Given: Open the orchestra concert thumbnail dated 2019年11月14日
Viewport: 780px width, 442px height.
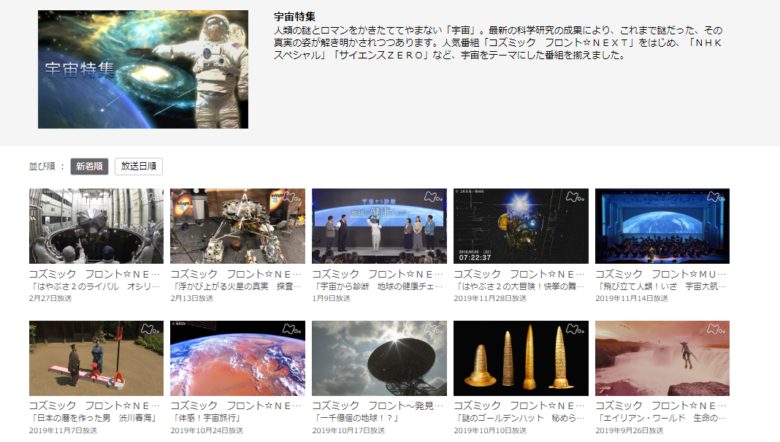Looking at the screenshot, I should coord(662,226).
